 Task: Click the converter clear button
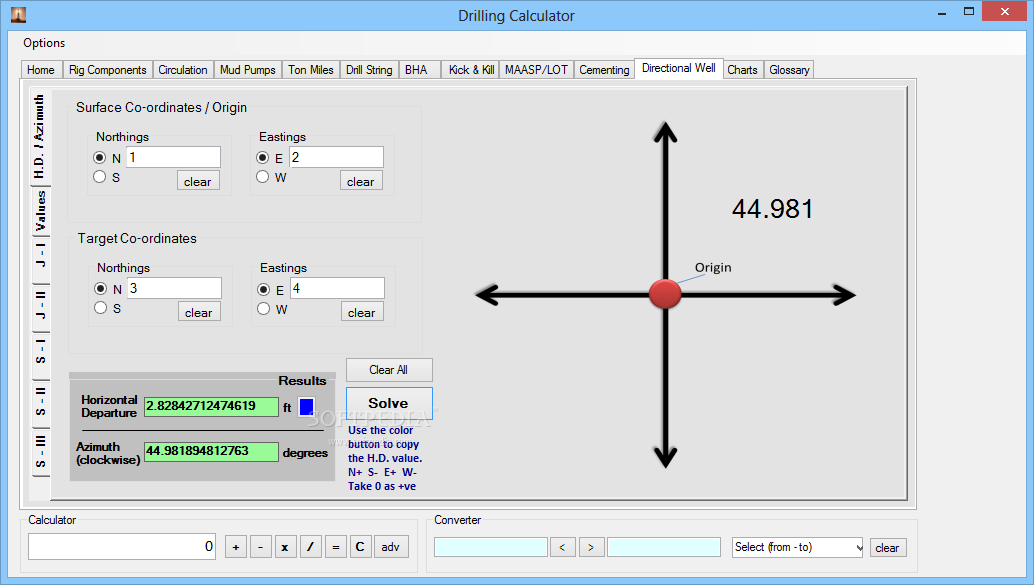click(888, 547)
